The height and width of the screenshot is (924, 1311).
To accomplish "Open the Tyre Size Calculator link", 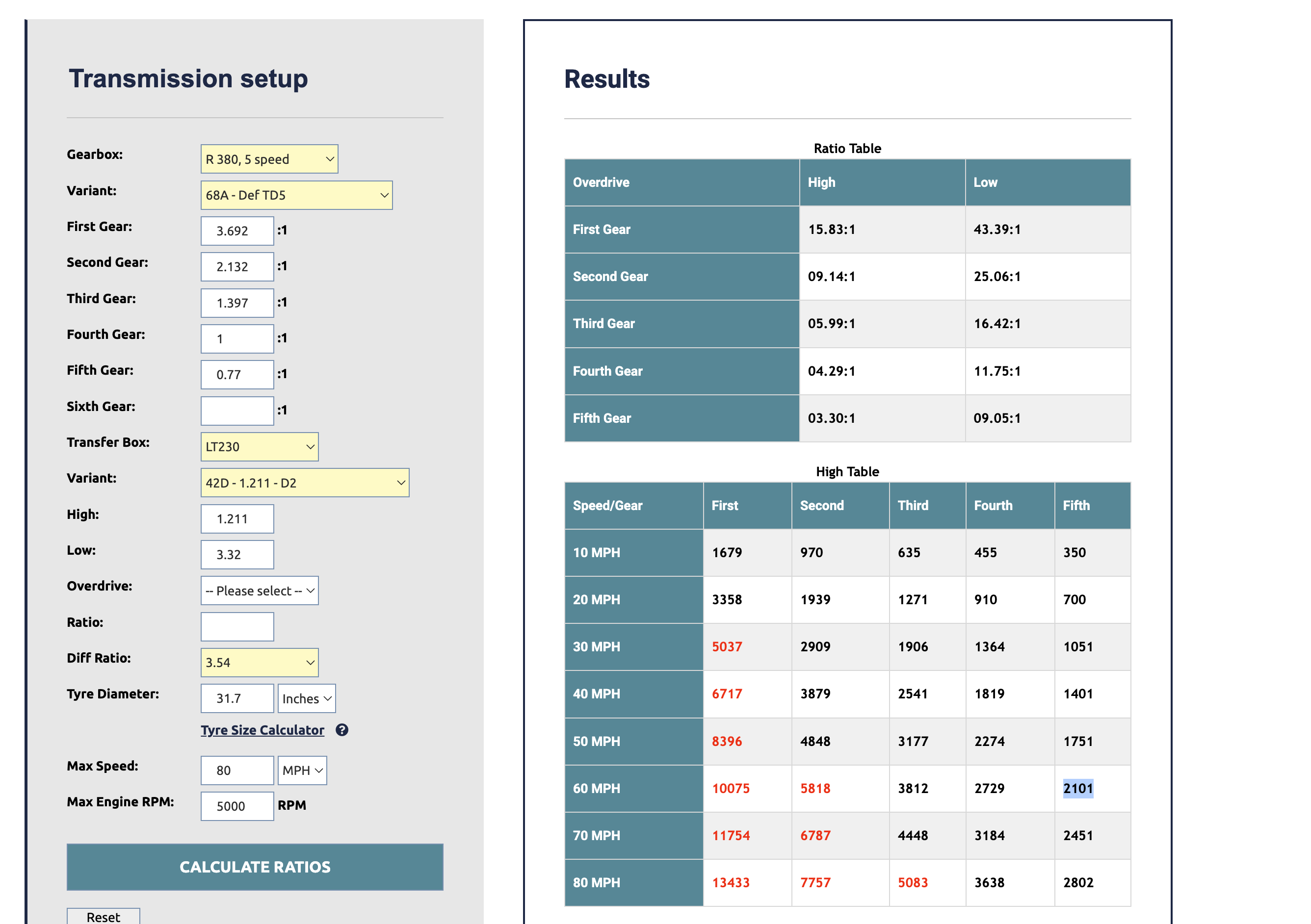I will 262,730.
